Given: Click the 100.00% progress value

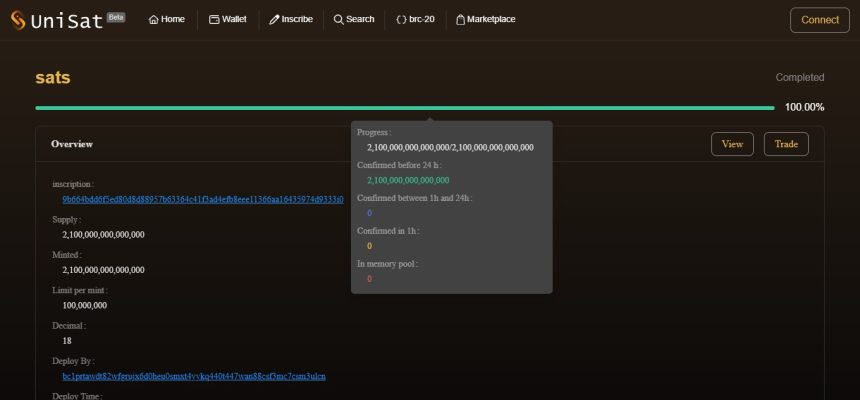Looking at the screenshot, I should [804, 108].
